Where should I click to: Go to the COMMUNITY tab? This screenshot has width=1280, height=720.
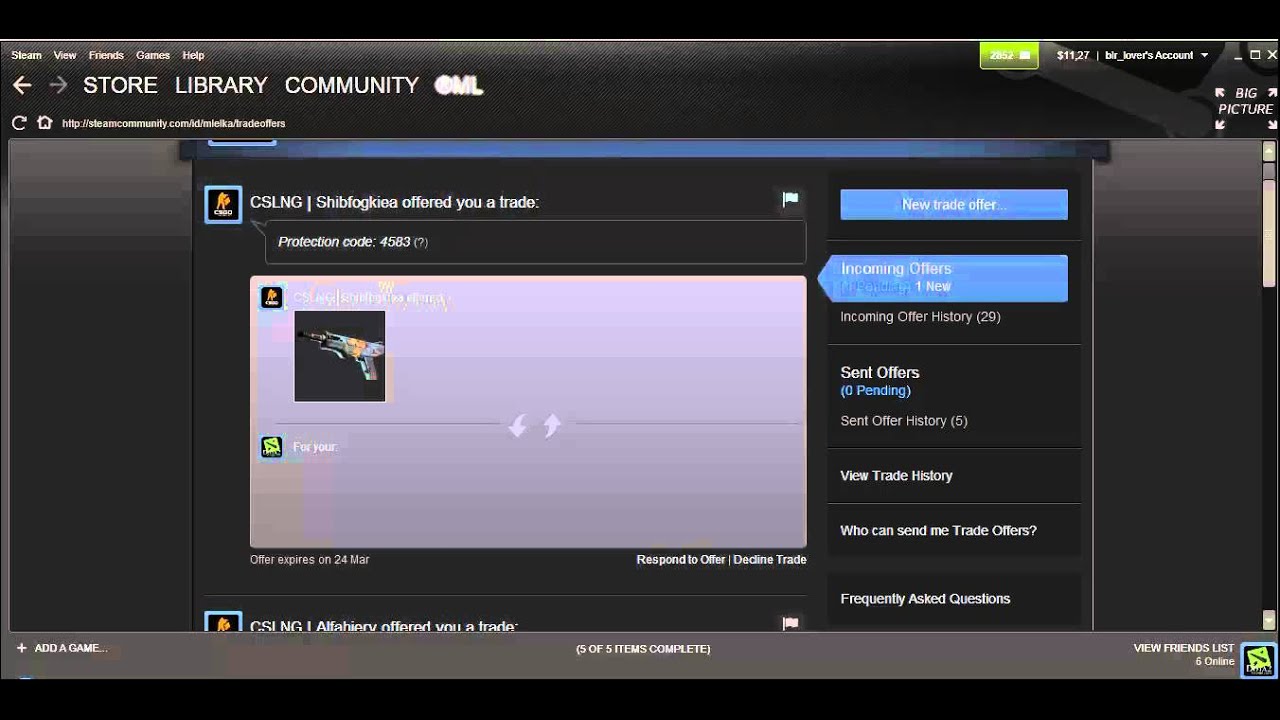click(x=351, y=85)
